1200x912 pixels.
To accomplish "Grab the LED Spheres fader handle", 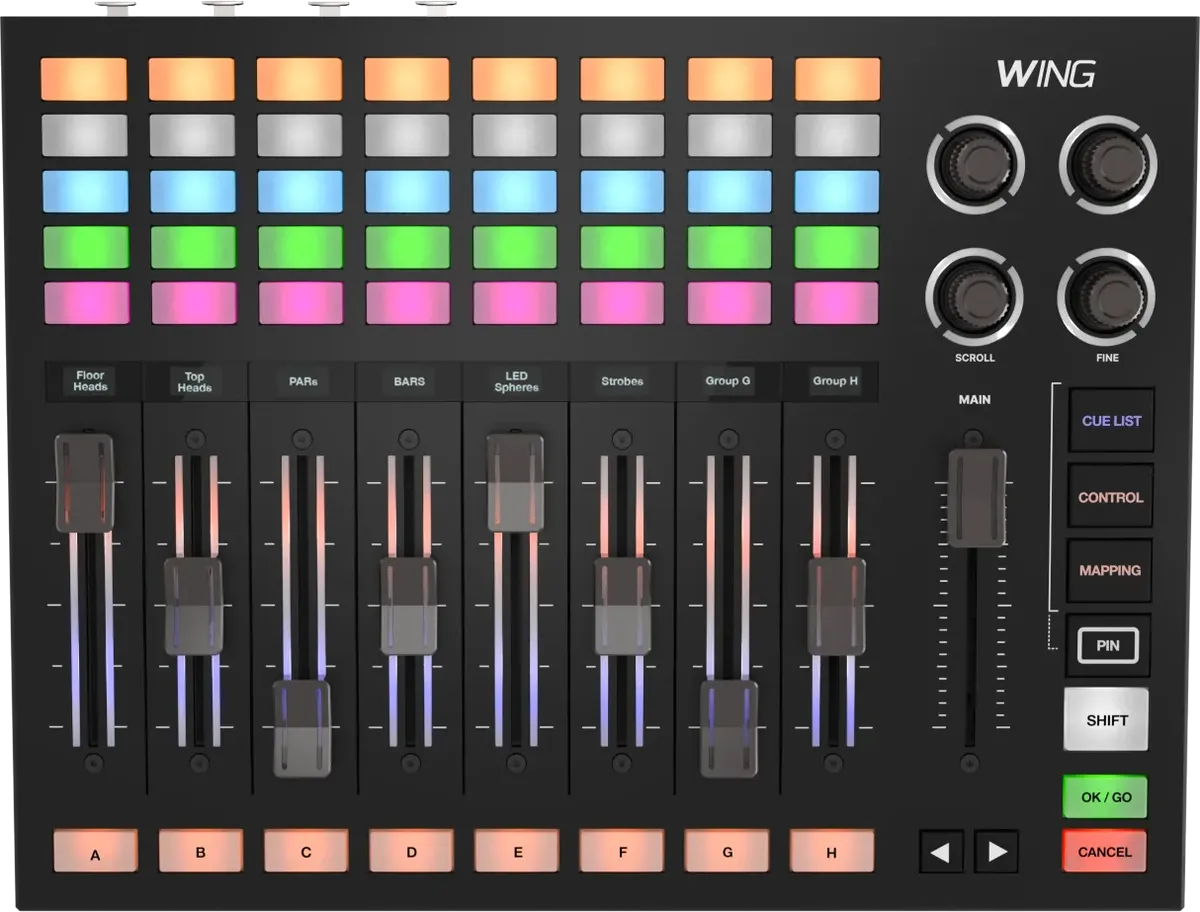I will click(516, 483).
